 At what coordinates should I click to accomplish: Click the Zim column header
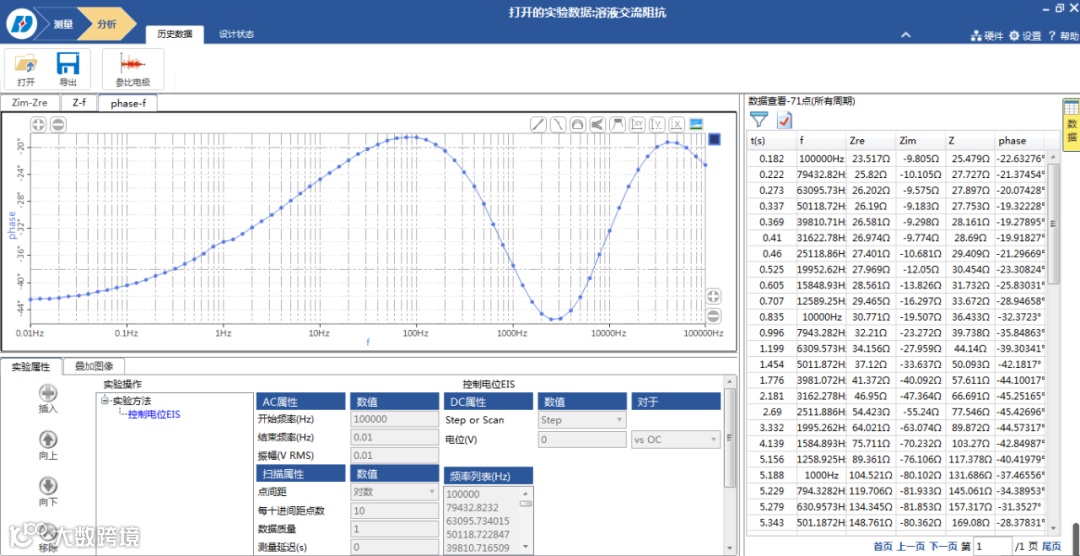pyautogui.click(x=920, y=141)
